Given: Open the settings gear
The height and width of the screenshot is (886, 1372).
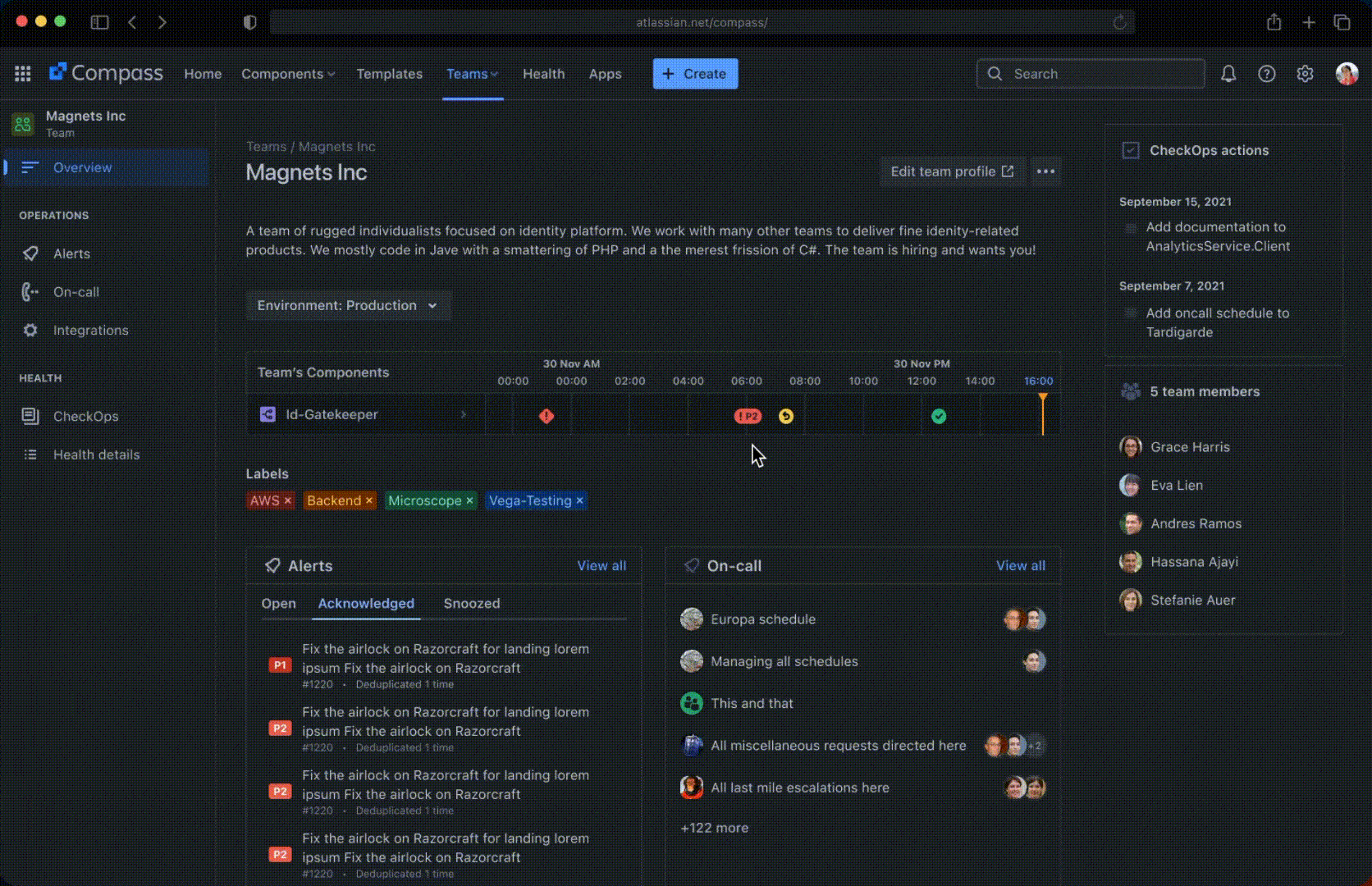Looking at the screenshot, I should tap(1305, 74).
